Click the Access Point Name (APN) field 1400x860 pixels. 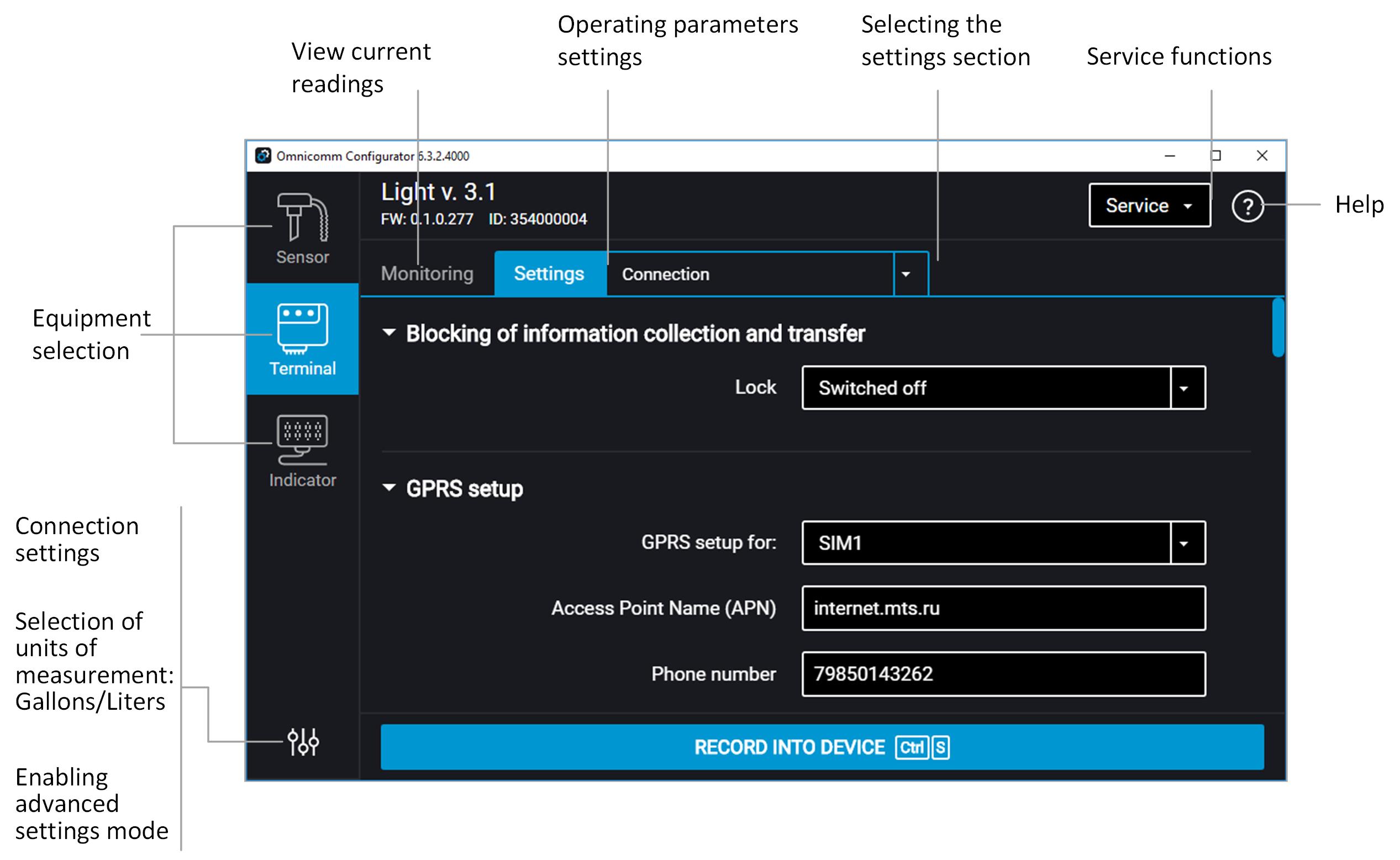coord(1003,608)
